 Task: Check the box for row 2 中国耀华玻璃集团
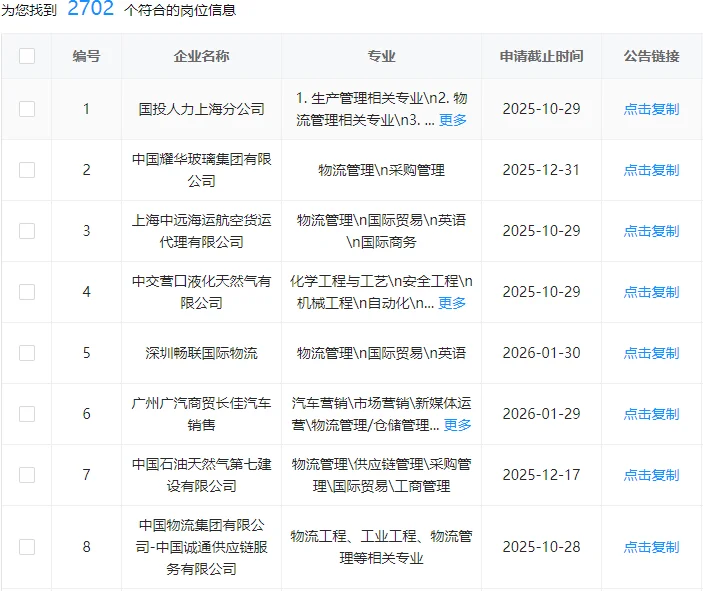pos(27,170)
